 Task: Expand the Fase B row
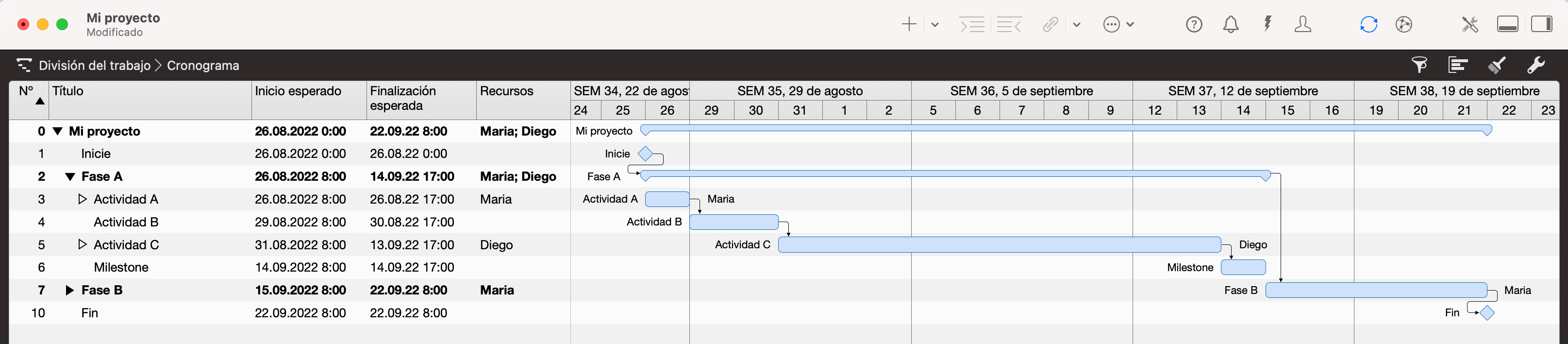pyautogui.click(x=69, y=290)
